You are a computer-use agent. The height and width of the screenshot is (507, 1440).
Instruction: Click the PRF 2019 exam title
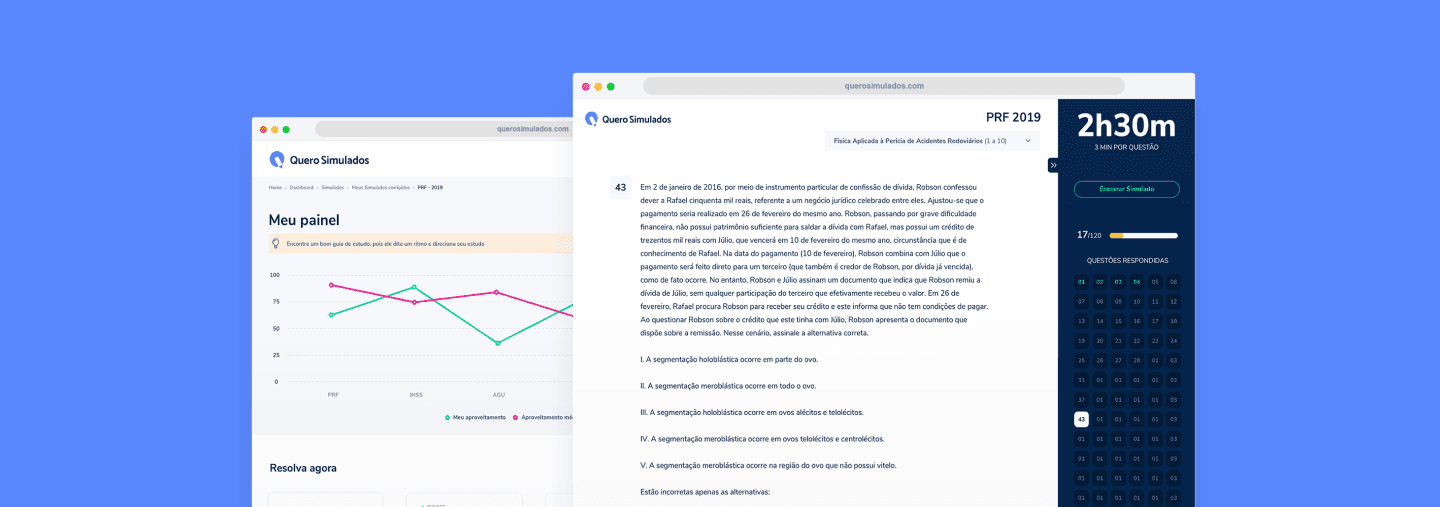click(1013, 117)
